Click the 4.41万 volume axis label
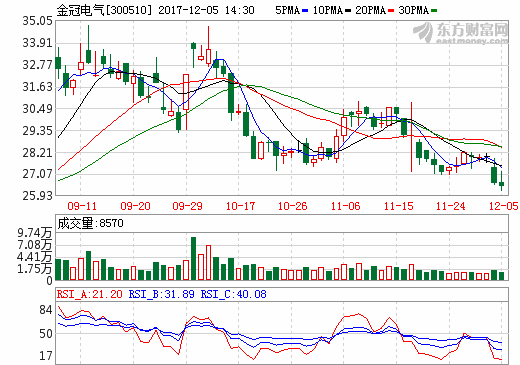Screen dimensions: 520x365 pos(35,257)
